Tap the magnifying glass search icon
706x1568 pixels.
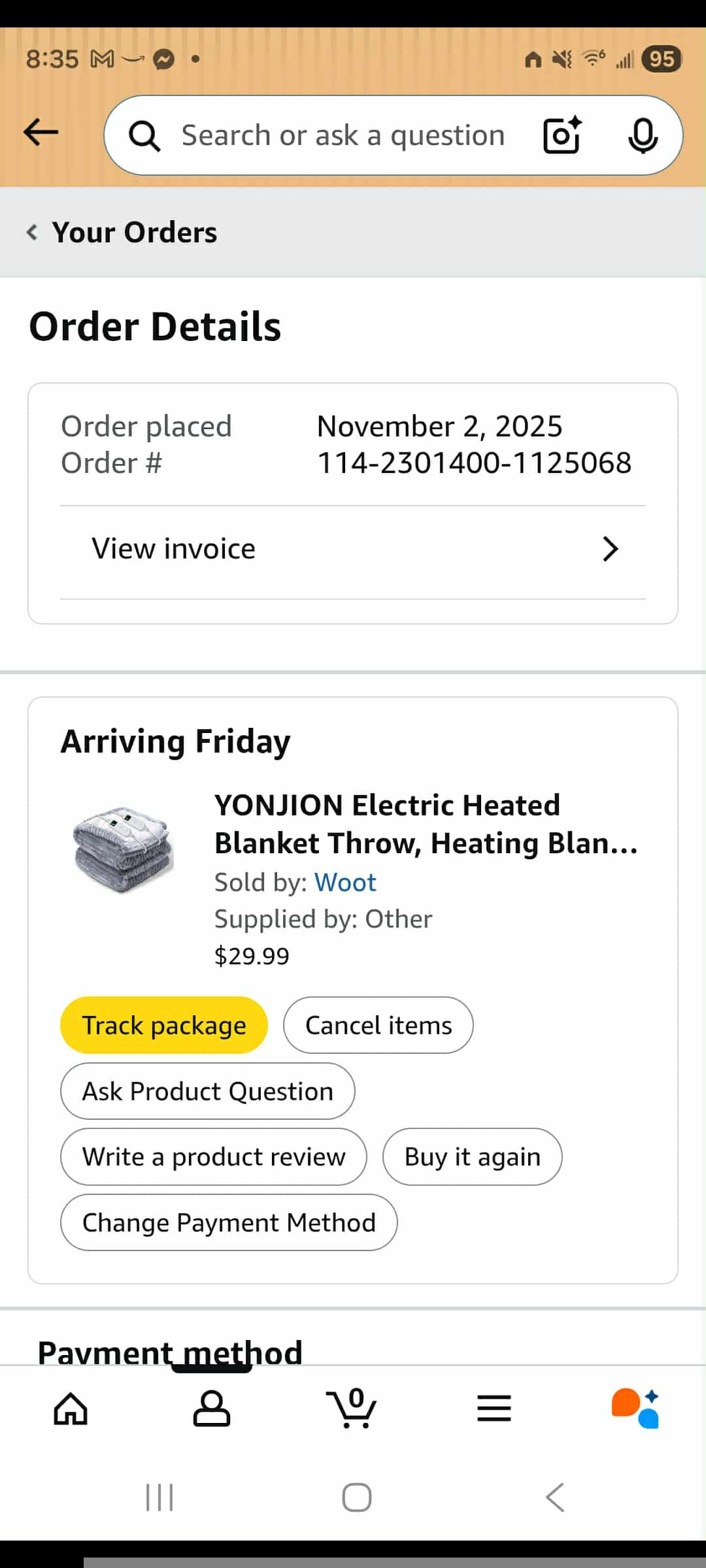pos(144,136)
